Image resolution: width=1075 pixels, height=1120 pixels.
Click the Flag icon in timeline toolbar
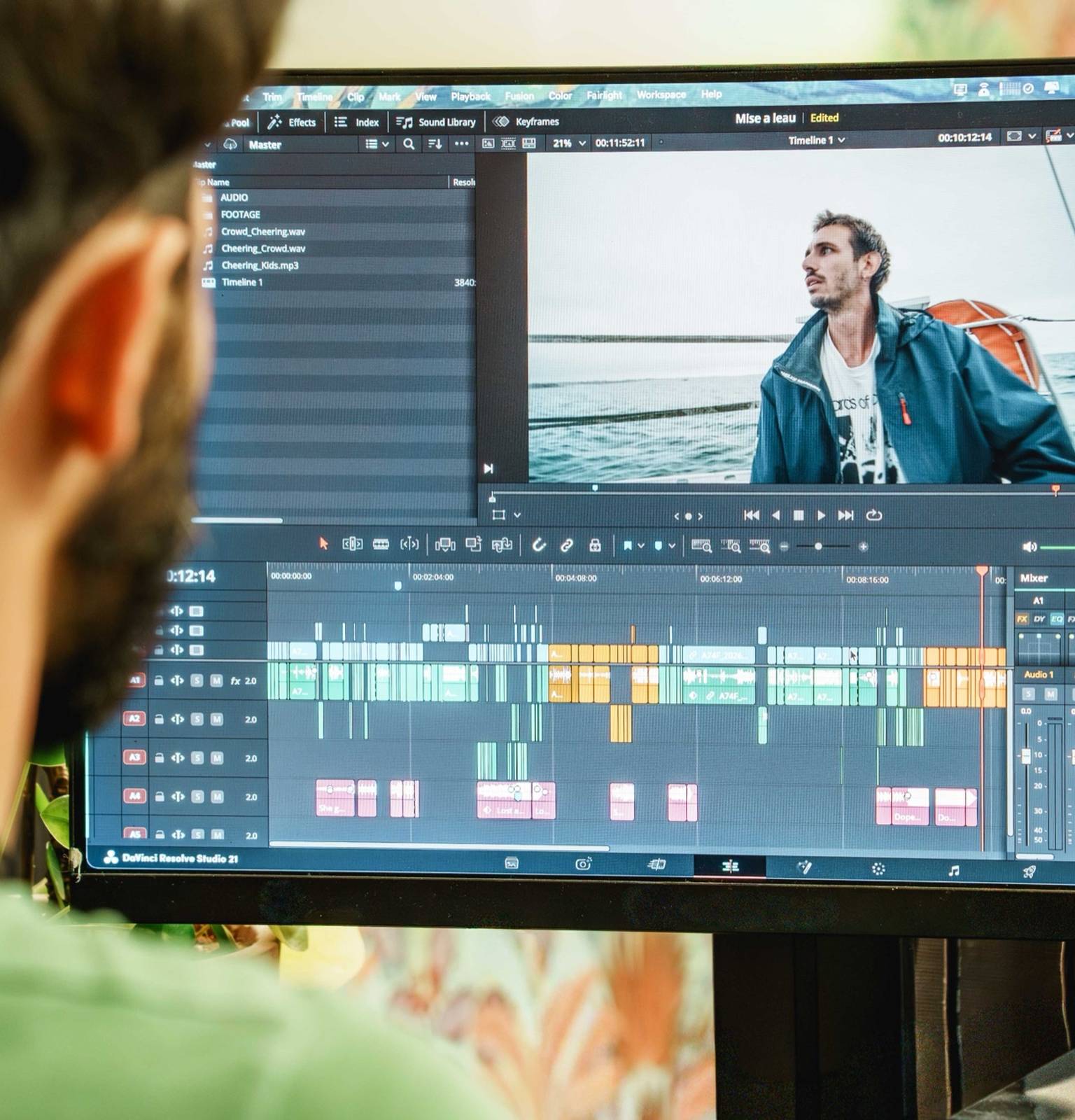(628, 545)
